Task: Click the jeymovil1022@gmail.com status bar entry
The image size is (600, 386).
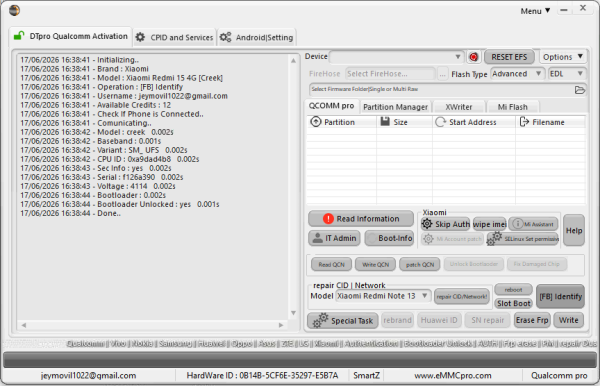Action: click(x=88, y=376)
